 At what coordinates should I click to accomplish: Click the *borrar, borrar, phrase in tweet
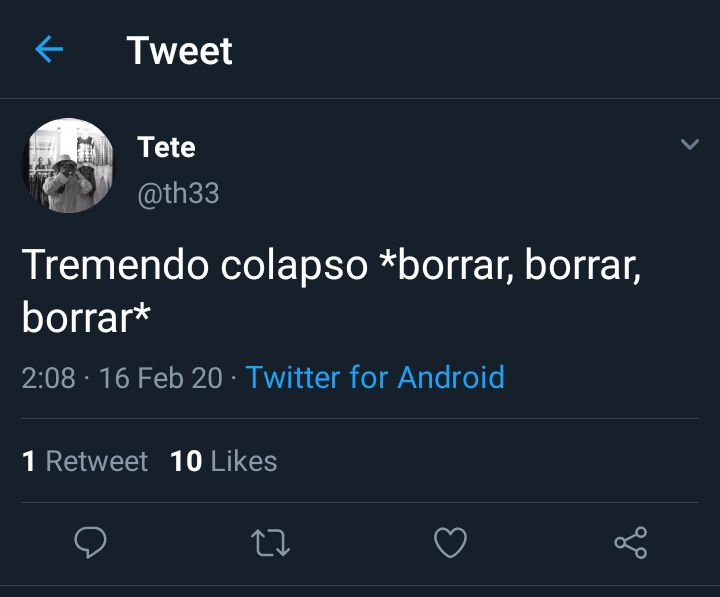pyautogui.click(x=510, y=265)
